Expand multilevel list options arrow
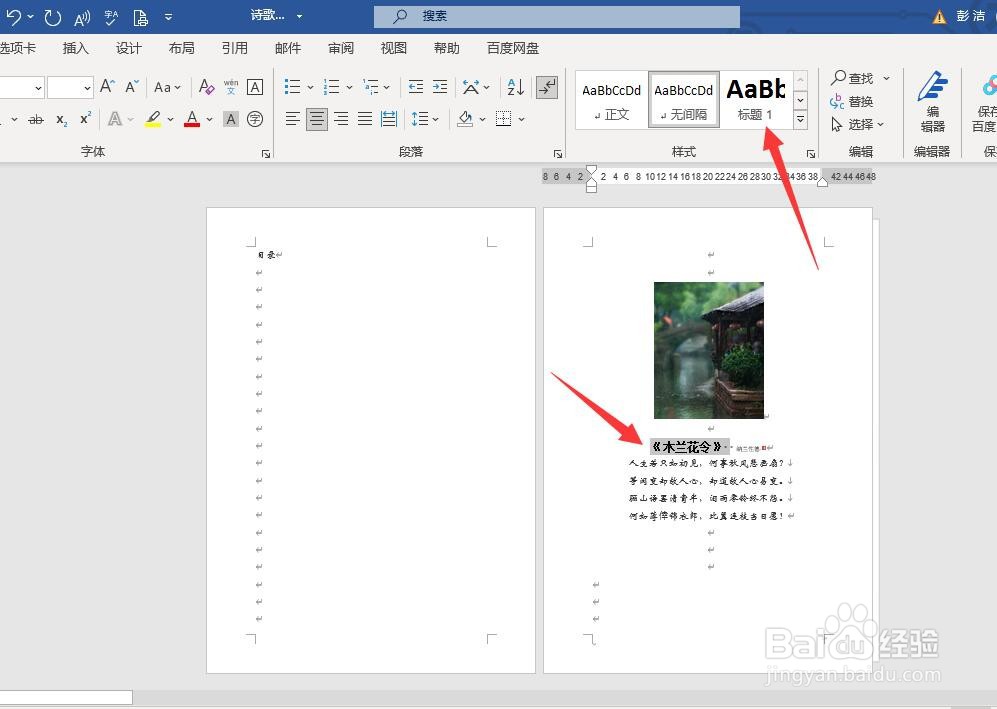The image size is (997, 709). (387, 87)
